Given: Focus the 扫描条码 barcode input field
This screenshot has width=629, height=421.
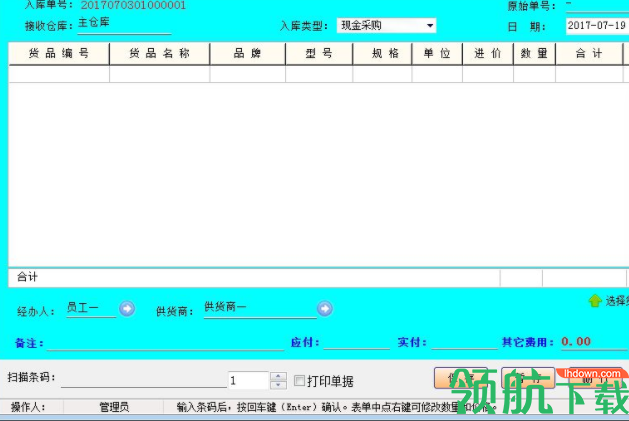Looking at the screenshot, I should point(144,379).
